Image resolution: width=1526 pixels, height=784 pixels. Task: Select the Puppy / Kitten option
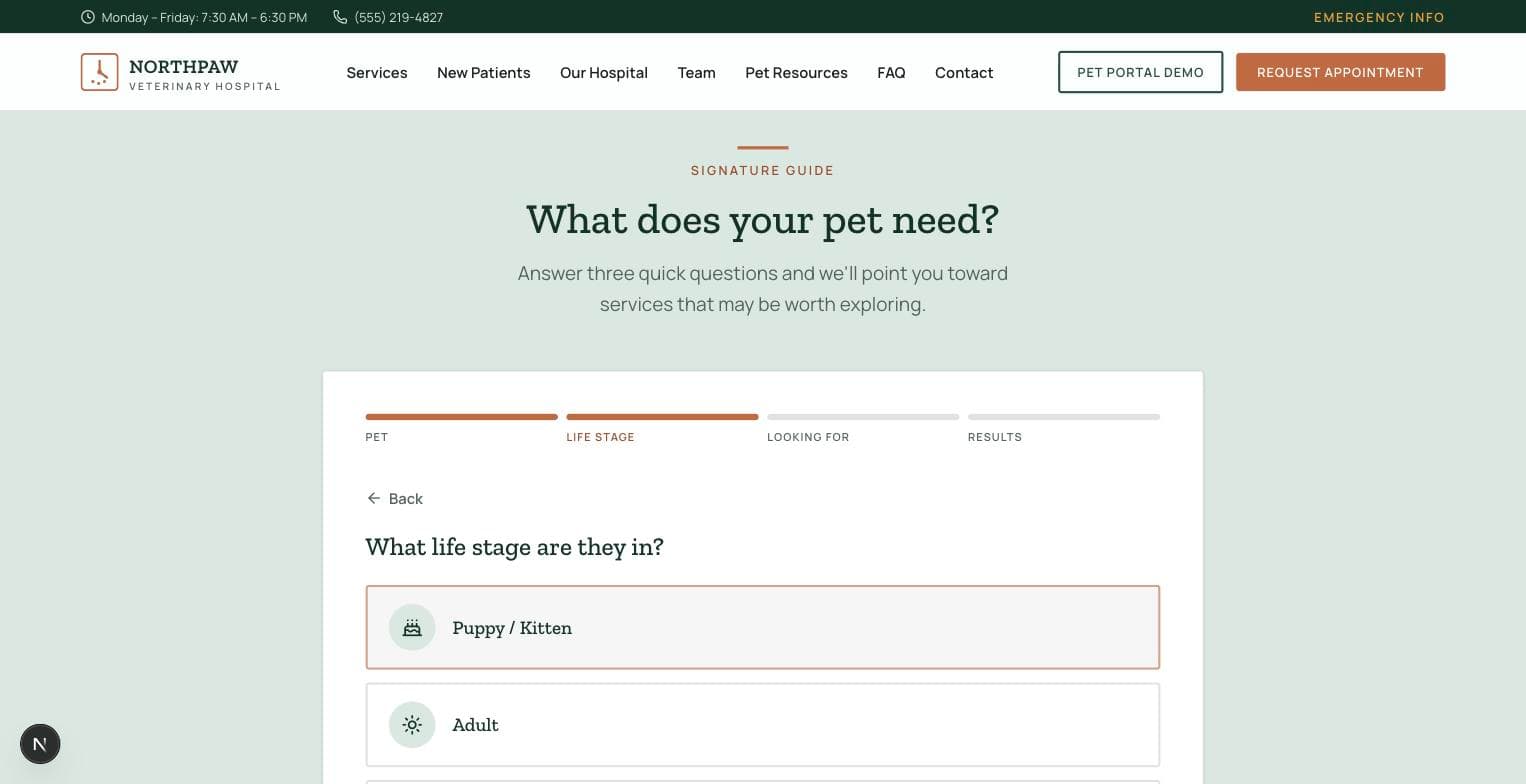[x=763, y=627]
